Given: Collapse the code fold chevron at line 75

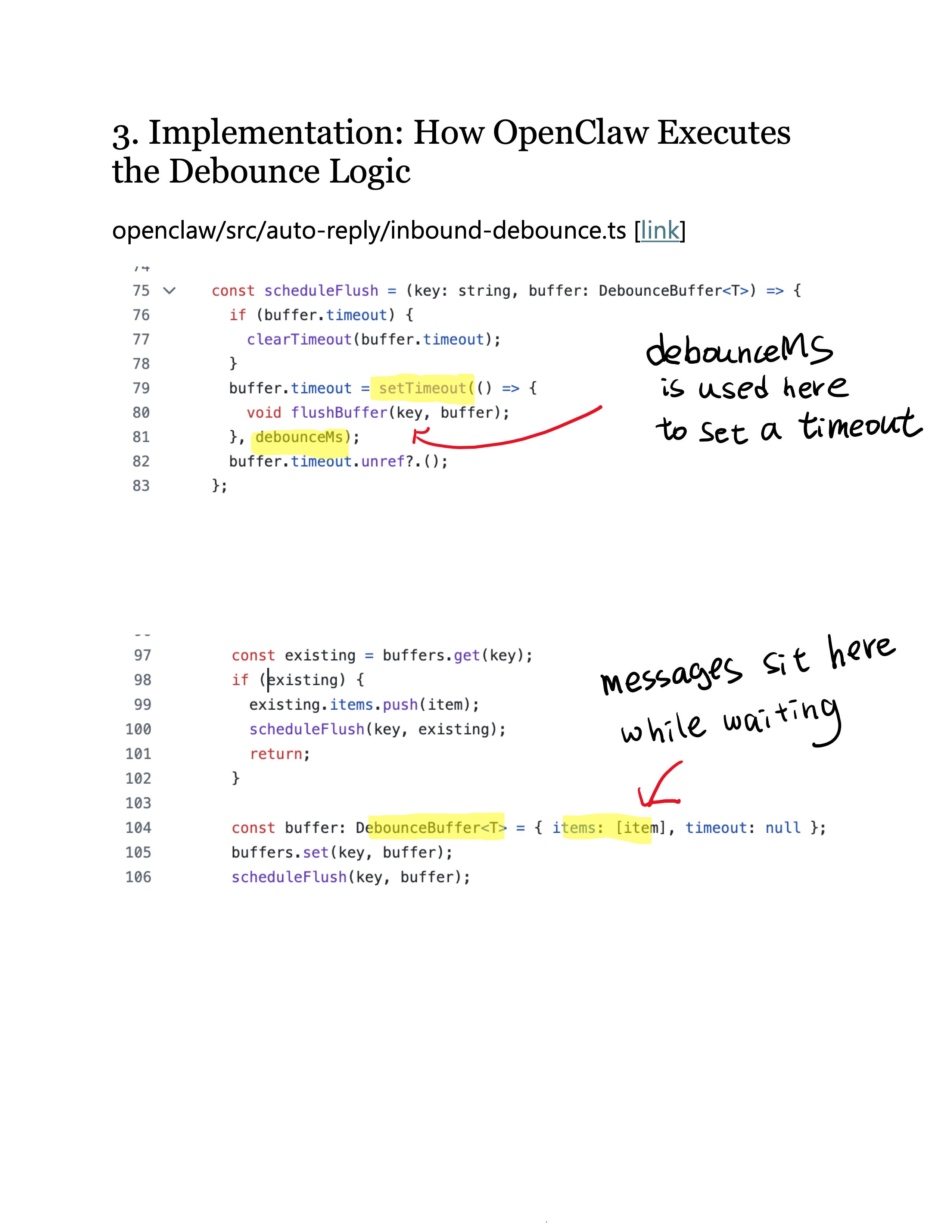Looking at the screenshot, I should click(x=169, y=290).
